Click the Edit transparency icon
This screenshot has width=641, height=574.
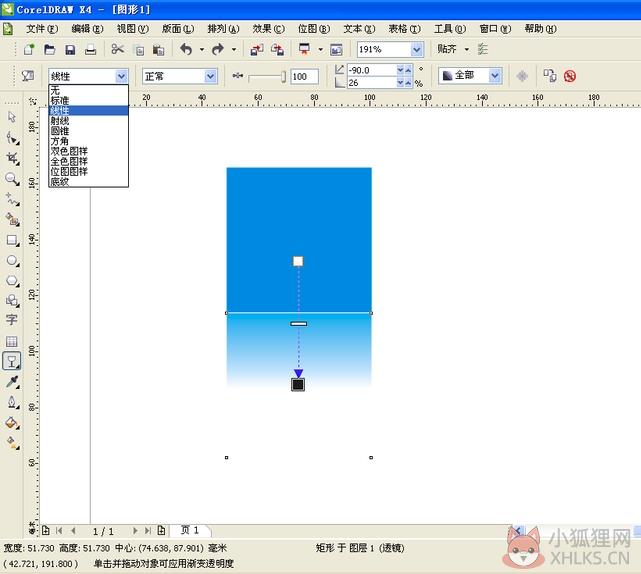pos(28,76)
